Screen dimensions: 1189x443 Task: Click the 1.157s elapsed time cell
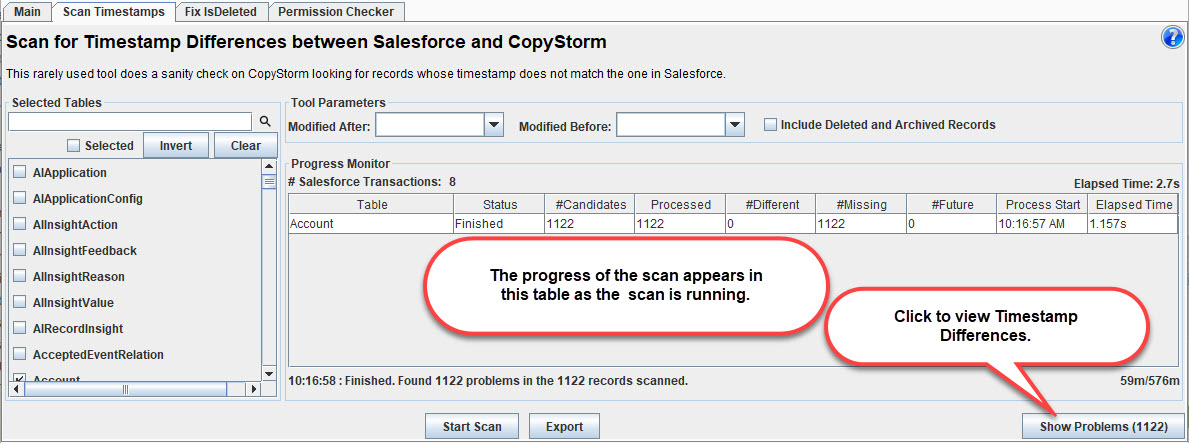1134,224
